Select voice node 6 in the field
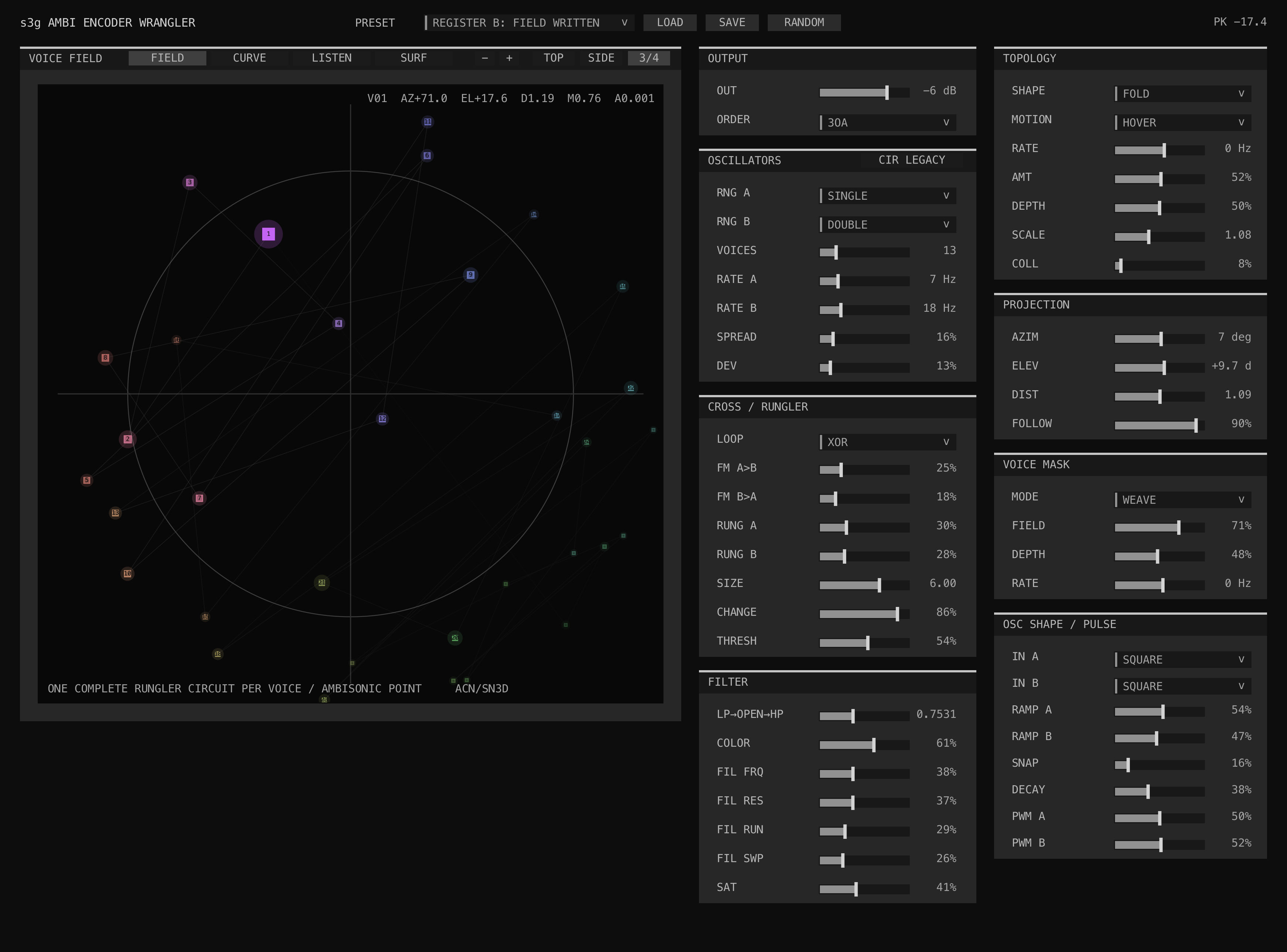 coord(427,156)
